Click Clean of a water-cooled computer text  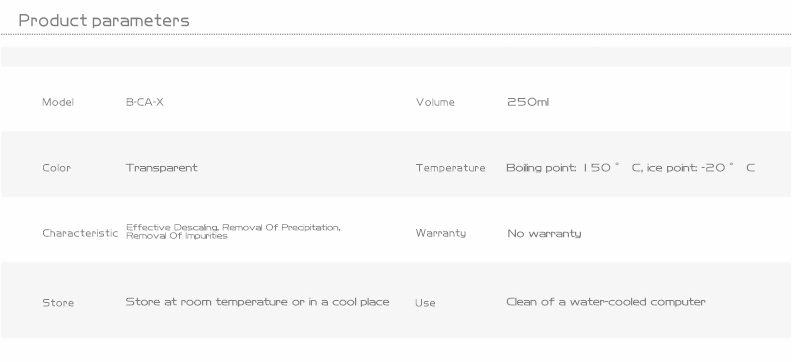(x=606, y=302)
